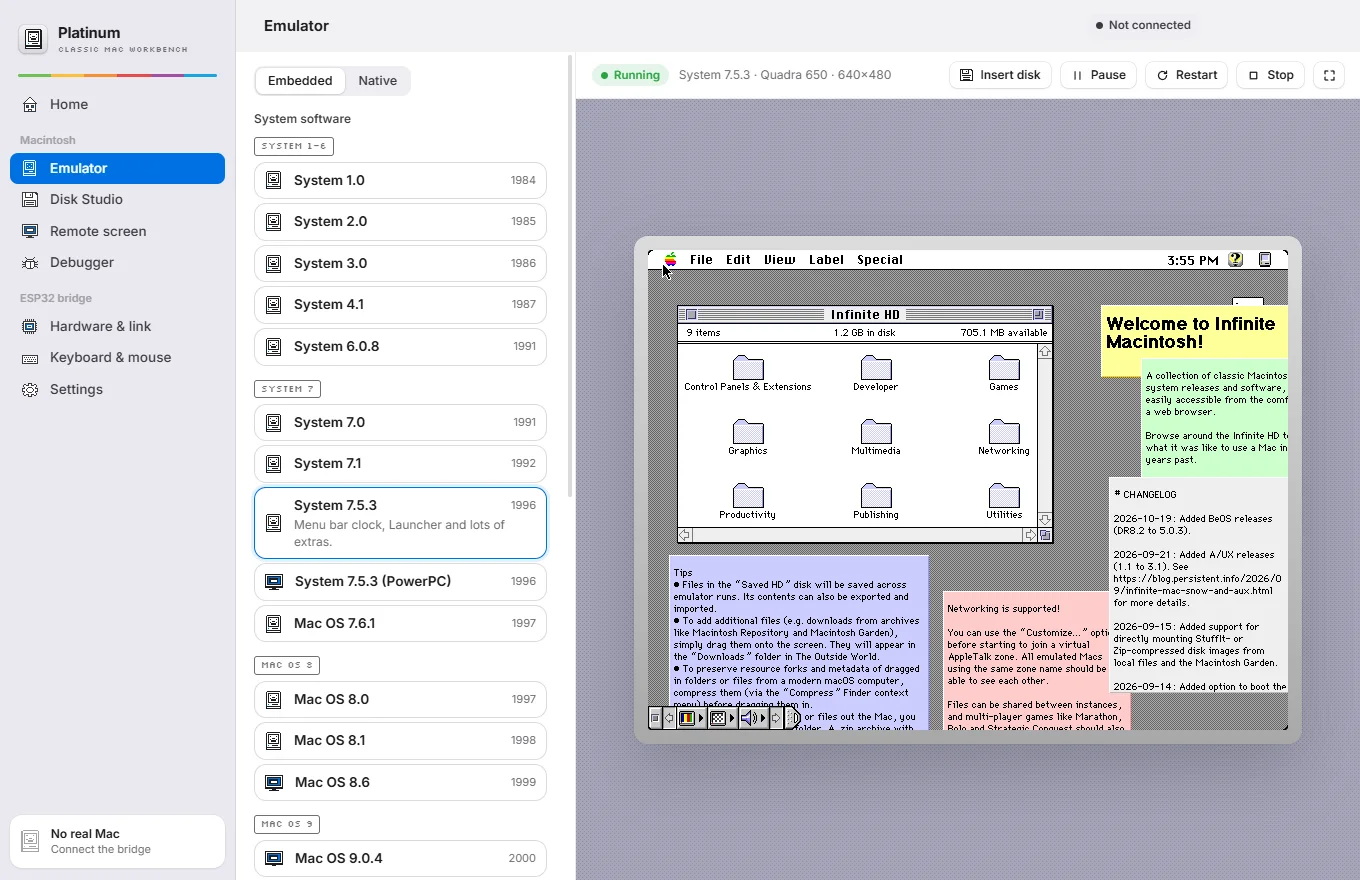Click the Insert disk button
The width and height of the screenshot is (1360, 880).
point(1000,75)
